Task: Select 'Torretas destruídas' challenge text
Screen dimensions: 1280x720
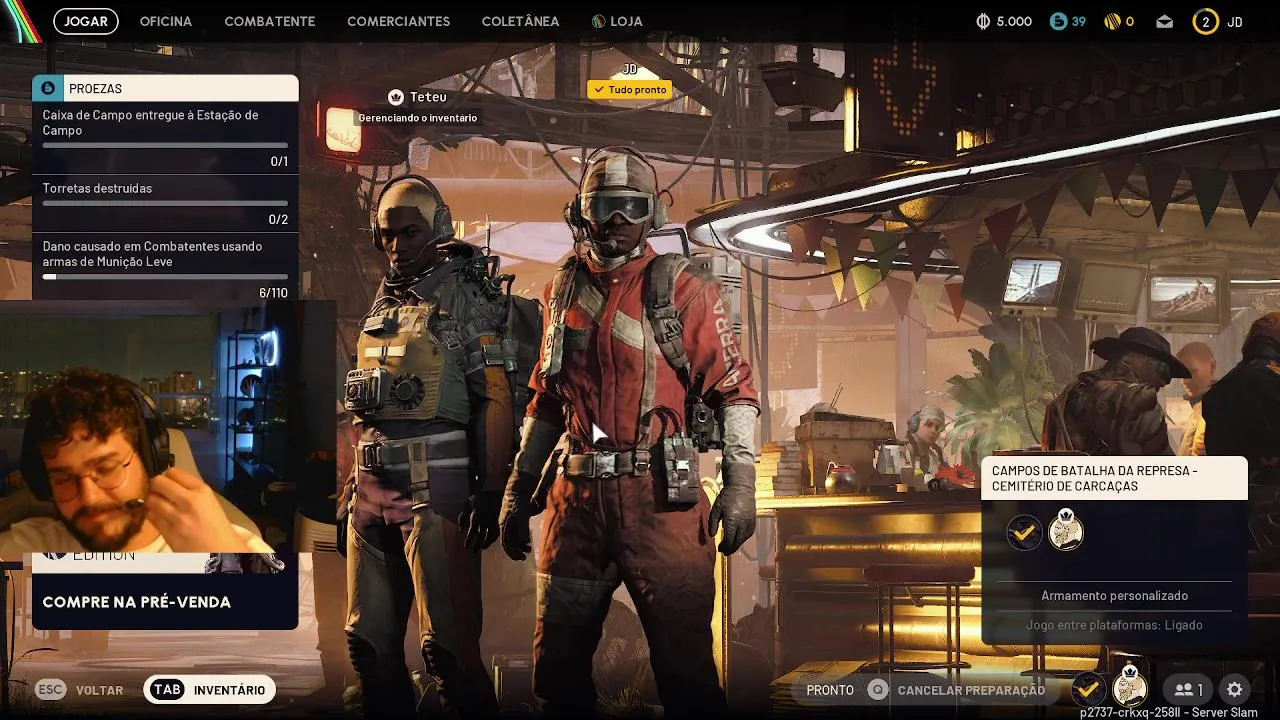Action: click(97, 188)
